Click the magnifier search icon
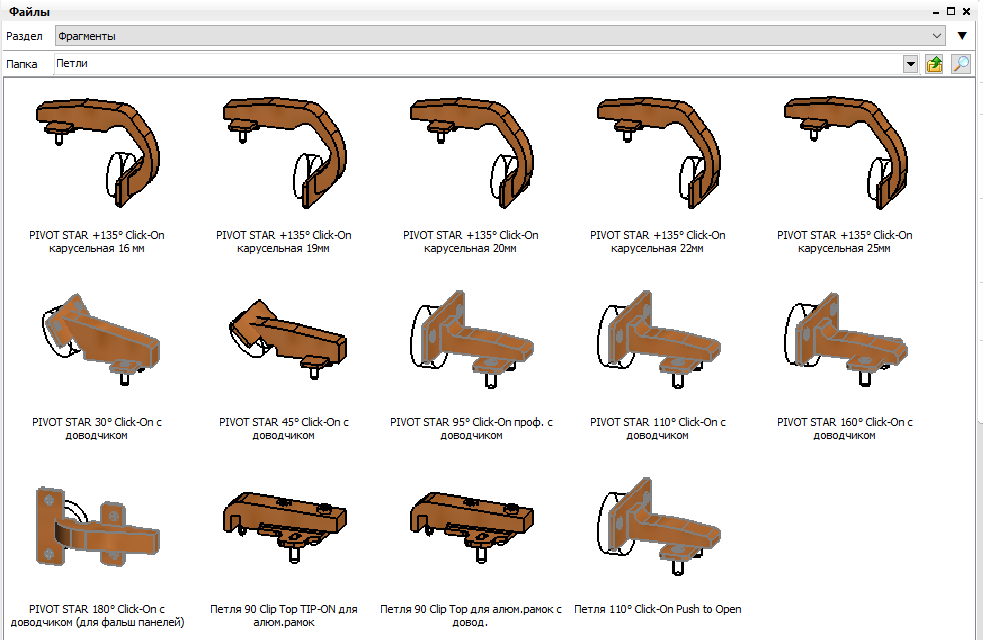Screen dimensions: 983x640 click(961, 64)
